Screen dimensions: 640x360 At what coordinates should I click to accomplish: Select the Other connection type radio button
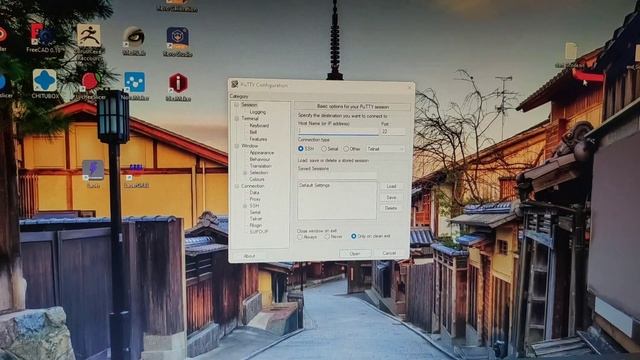pyautogui.click(x=346, y=149)
